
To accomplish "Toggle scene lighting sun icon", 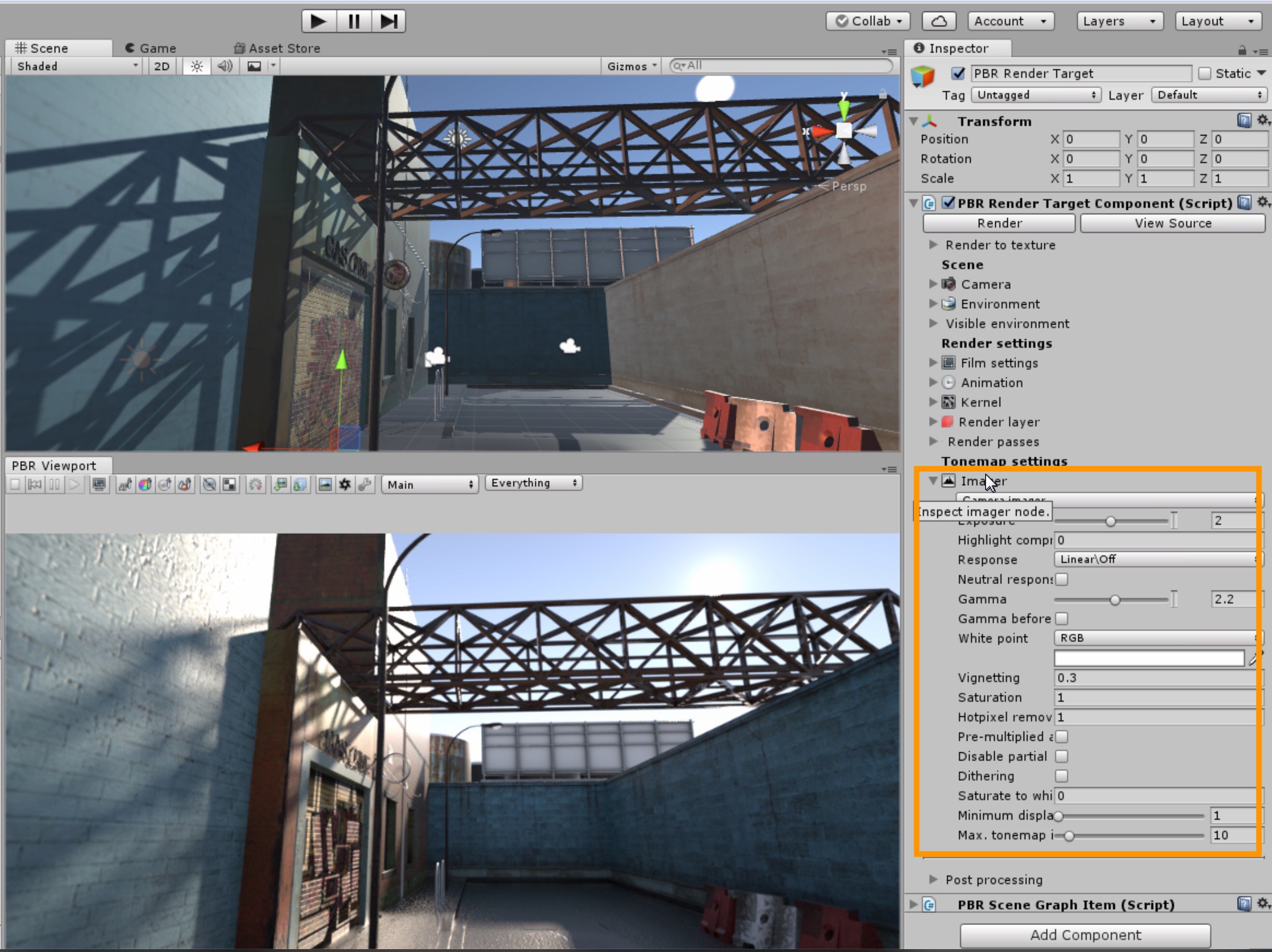I will 197,66.
